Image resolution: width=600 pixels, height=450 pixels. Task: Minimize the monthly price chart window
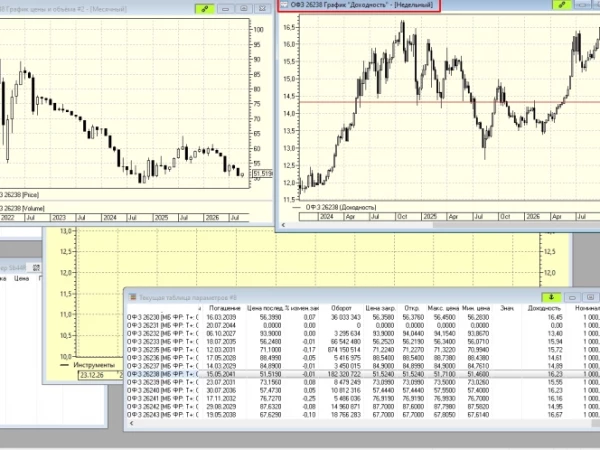coord(225,9)
